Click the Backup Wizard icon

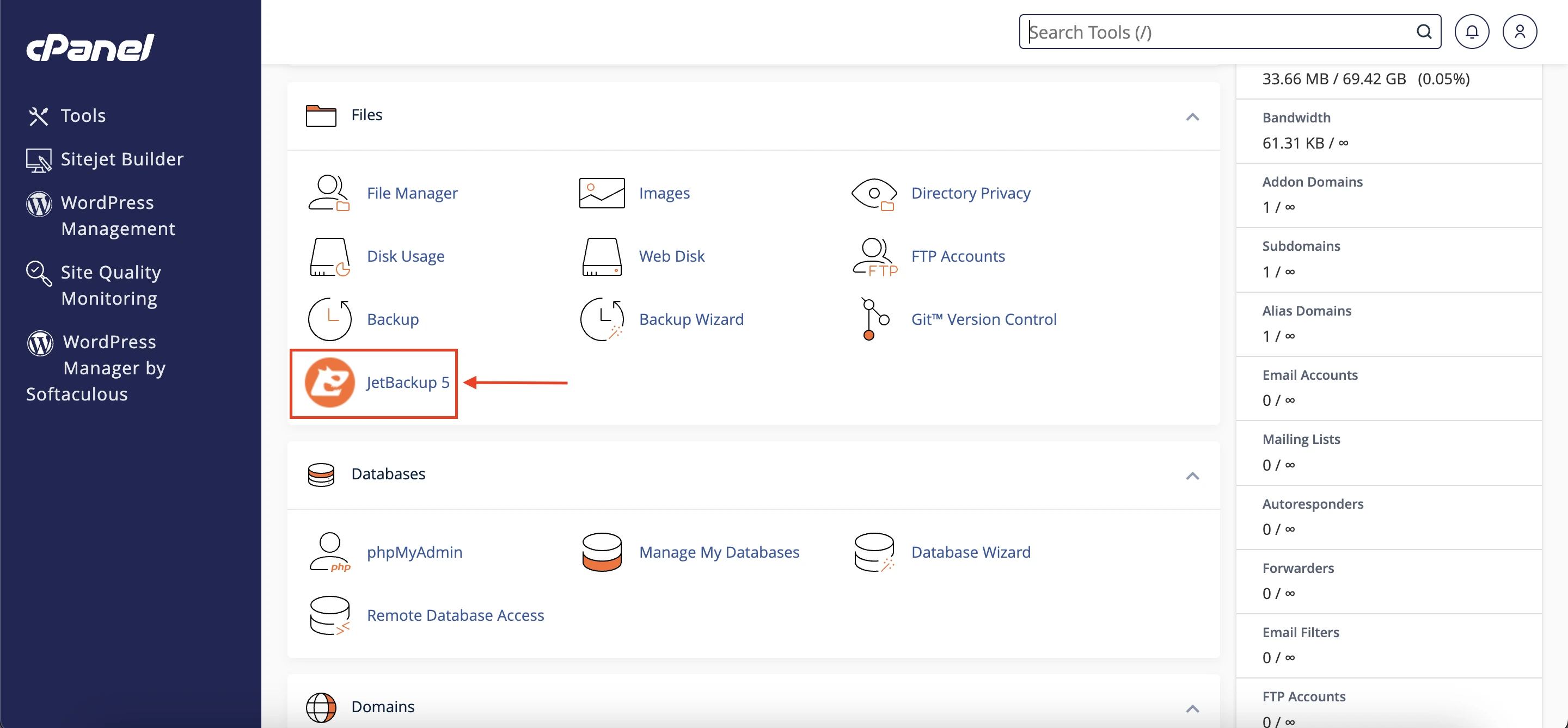[602, 319]
